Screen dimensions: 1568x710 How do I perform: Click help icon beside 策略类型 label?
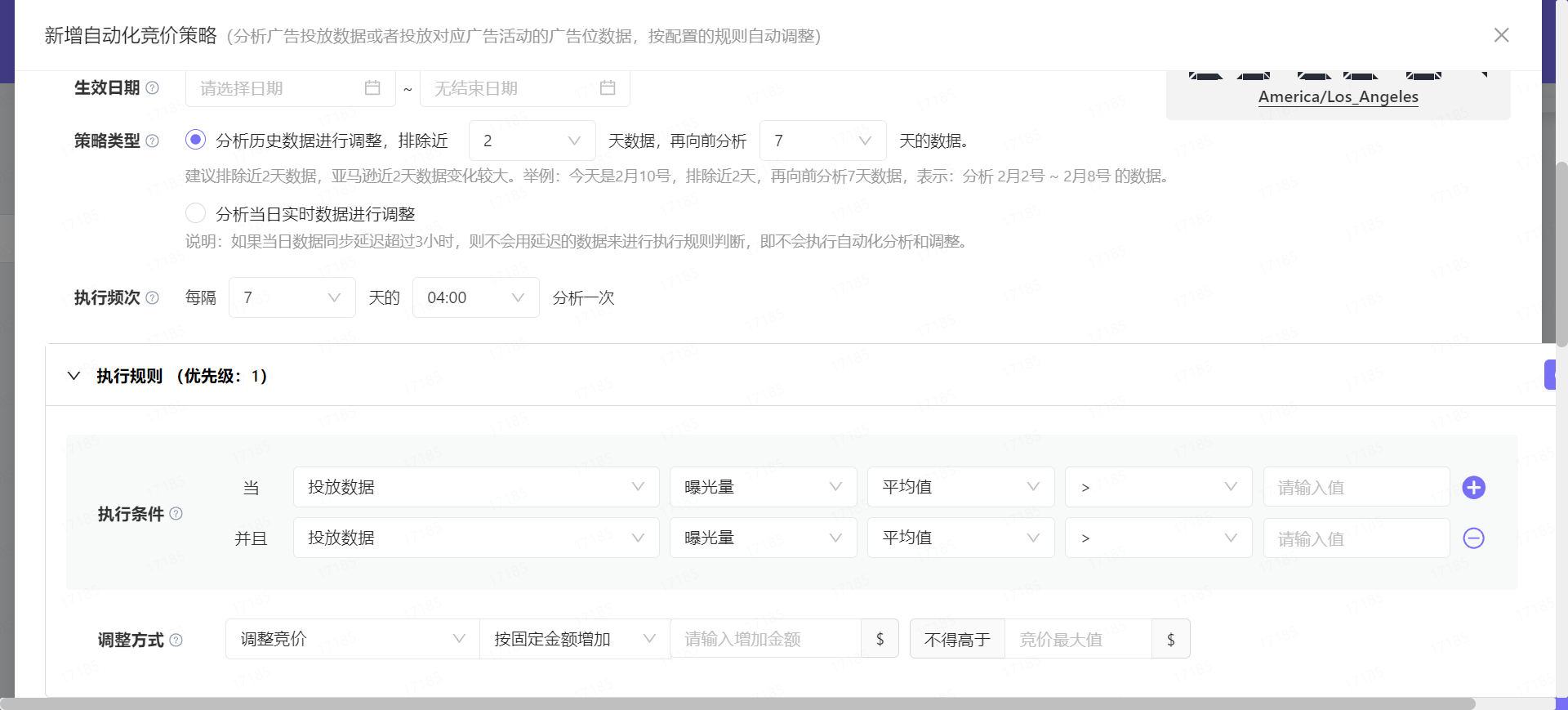click(152, 141)
